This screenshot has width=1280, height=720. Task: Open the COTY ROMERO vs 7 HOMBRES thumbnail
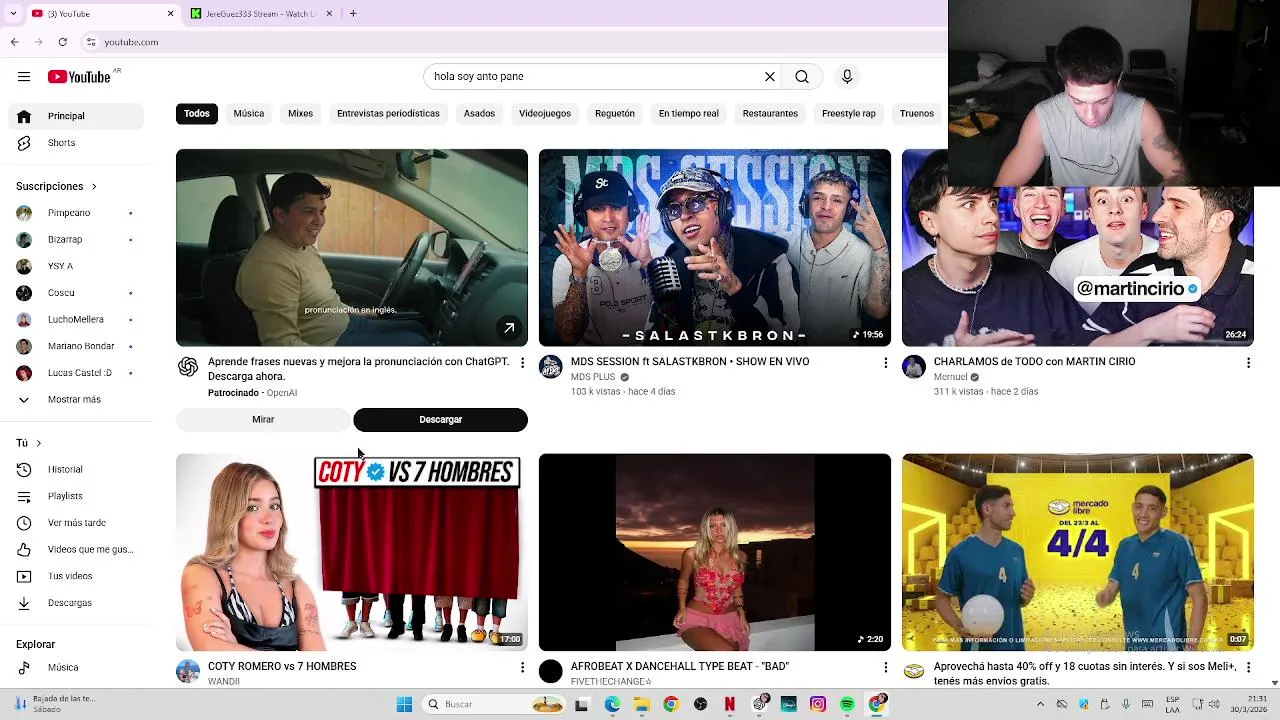click(x=352, y=552)
